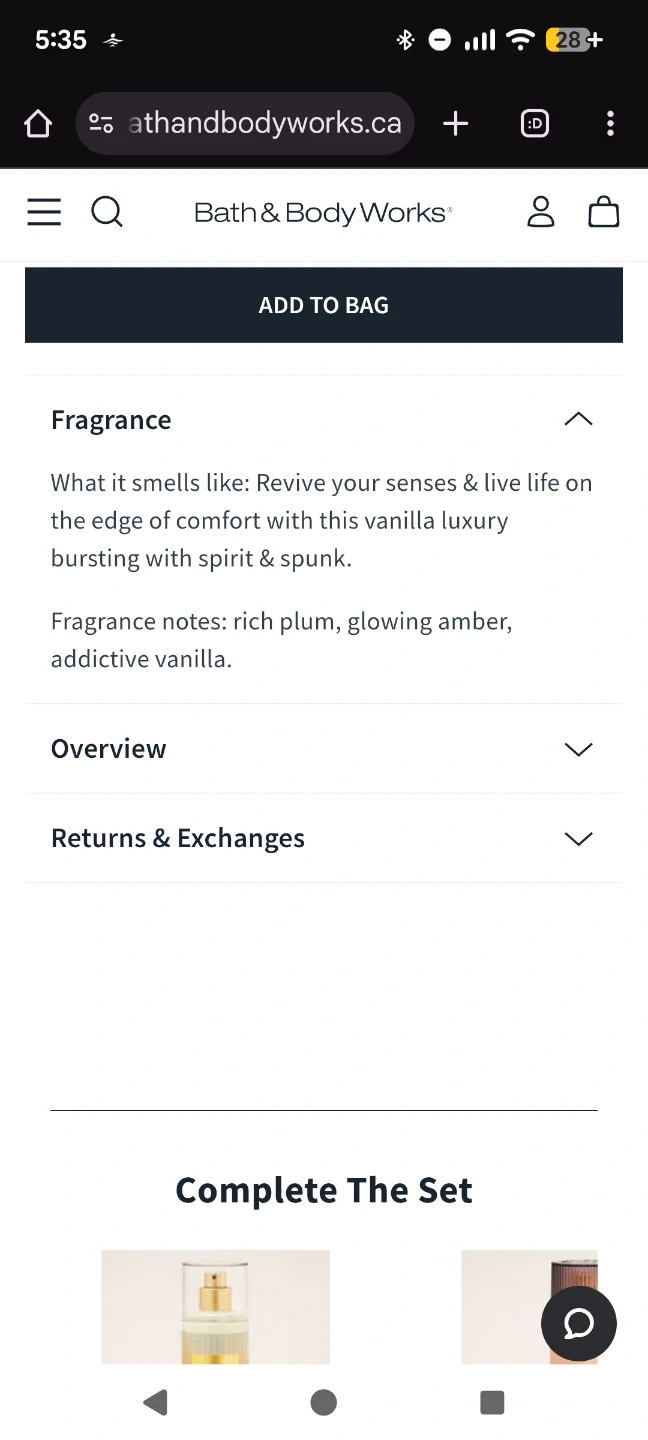Collapse the Fragrance section

point(578,420)
